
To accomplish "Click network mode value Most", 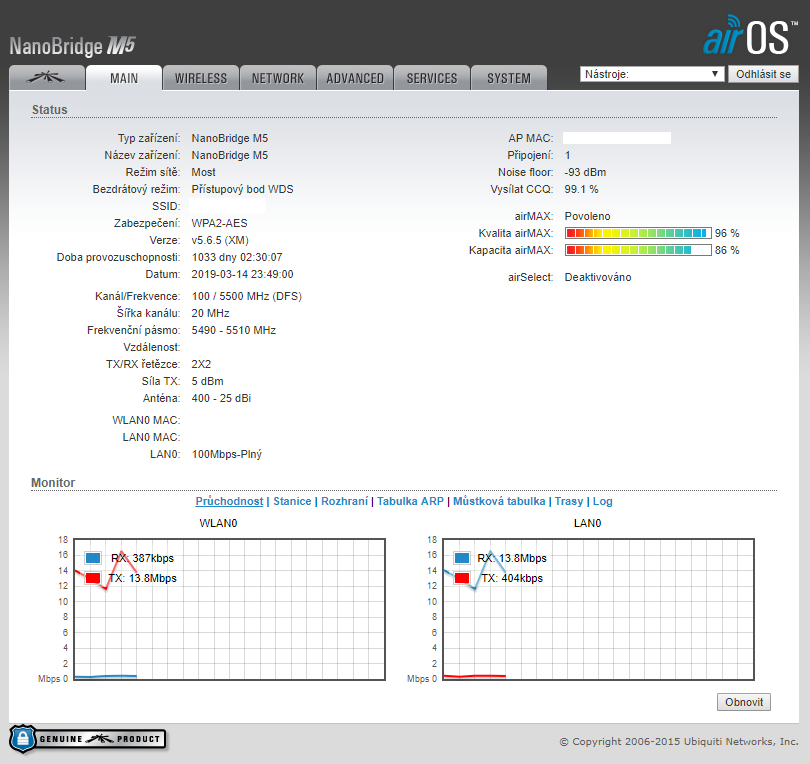I will pos(204,172).
